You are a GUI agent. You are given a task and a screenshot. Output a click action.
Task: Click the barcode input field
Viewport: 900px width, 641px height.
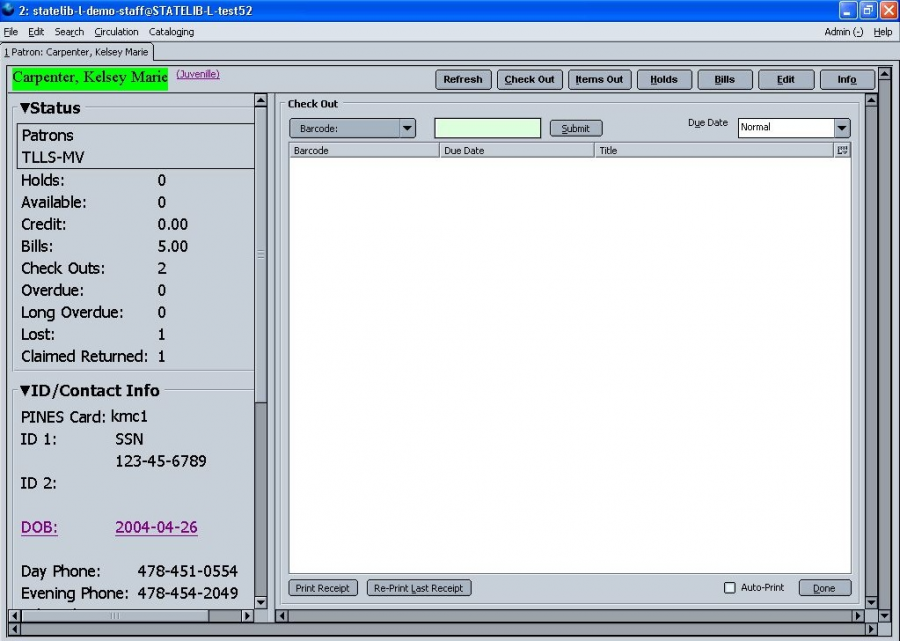(487, 128)
